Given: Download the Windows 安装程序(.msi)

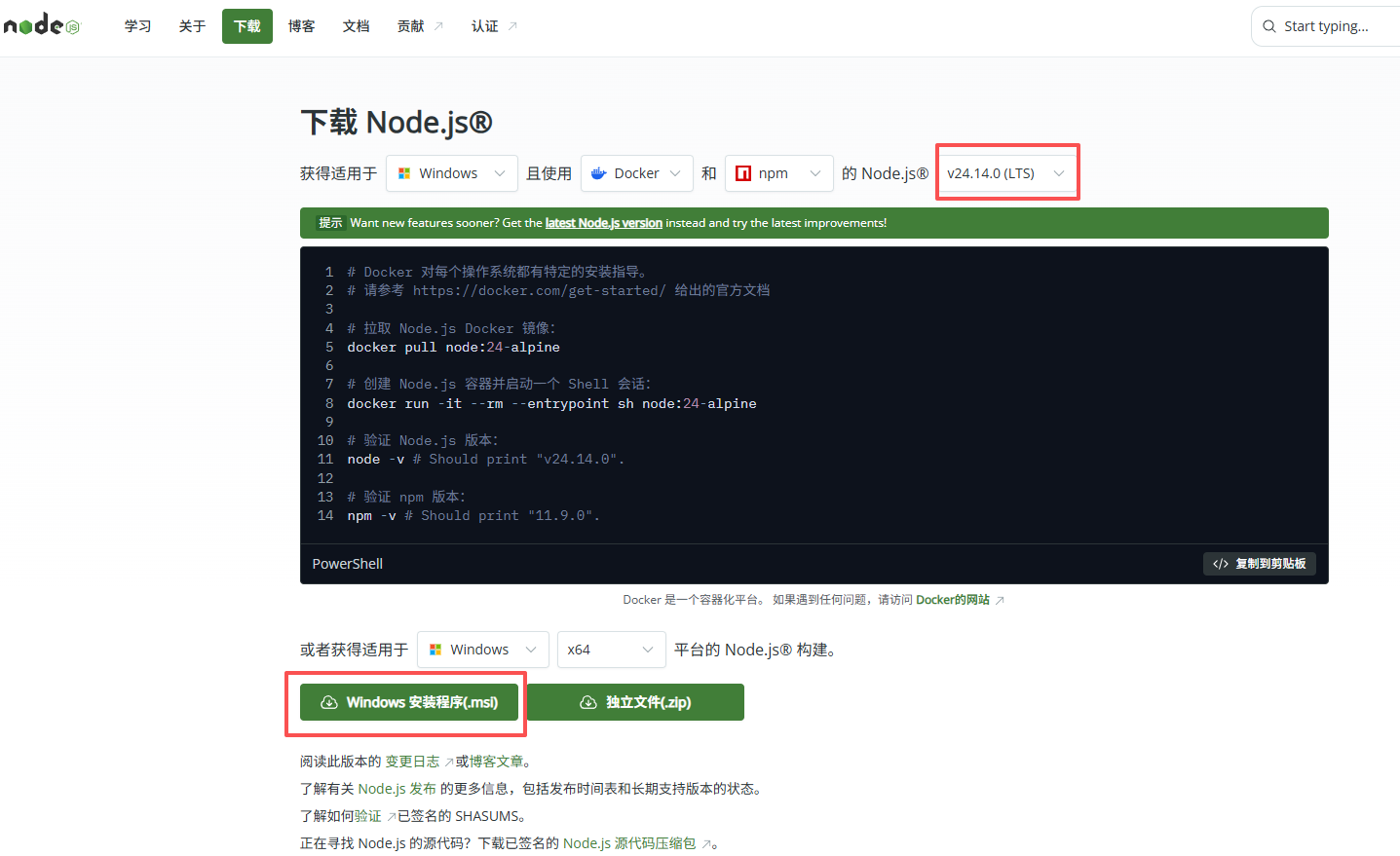Looking at the screenshot, I should click(x=409, y=702).
